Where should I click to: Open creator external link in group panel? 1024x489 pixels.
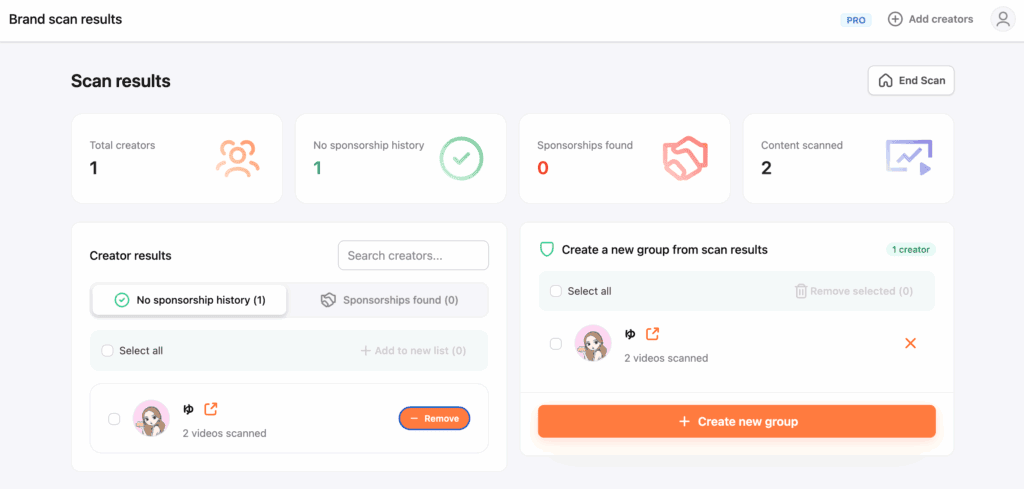click(653, 334)
